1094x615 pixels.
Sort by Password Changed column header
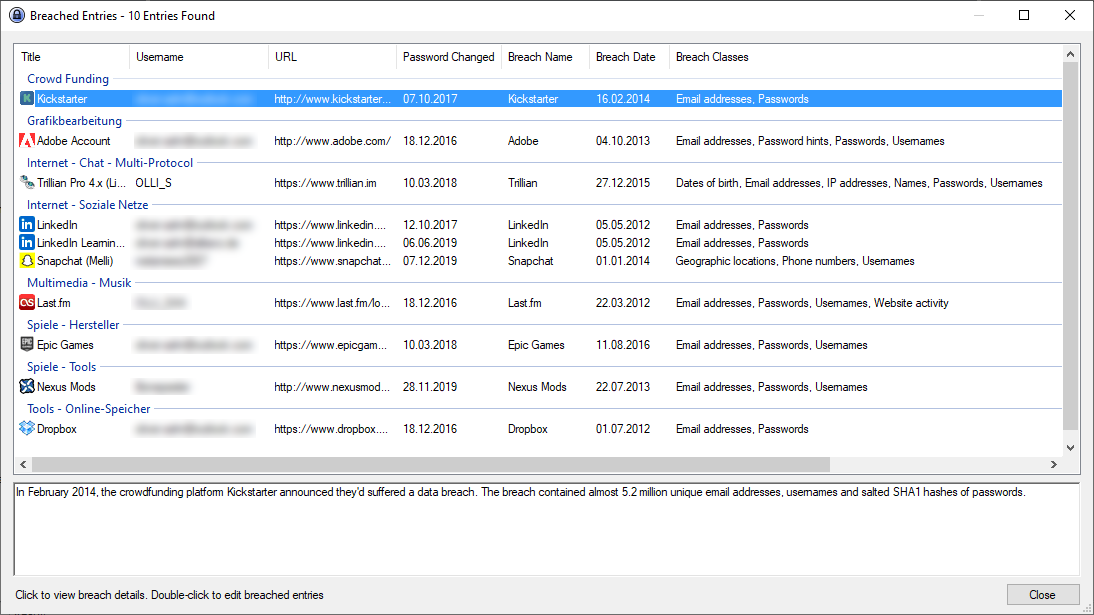click(x=449, y=57)
